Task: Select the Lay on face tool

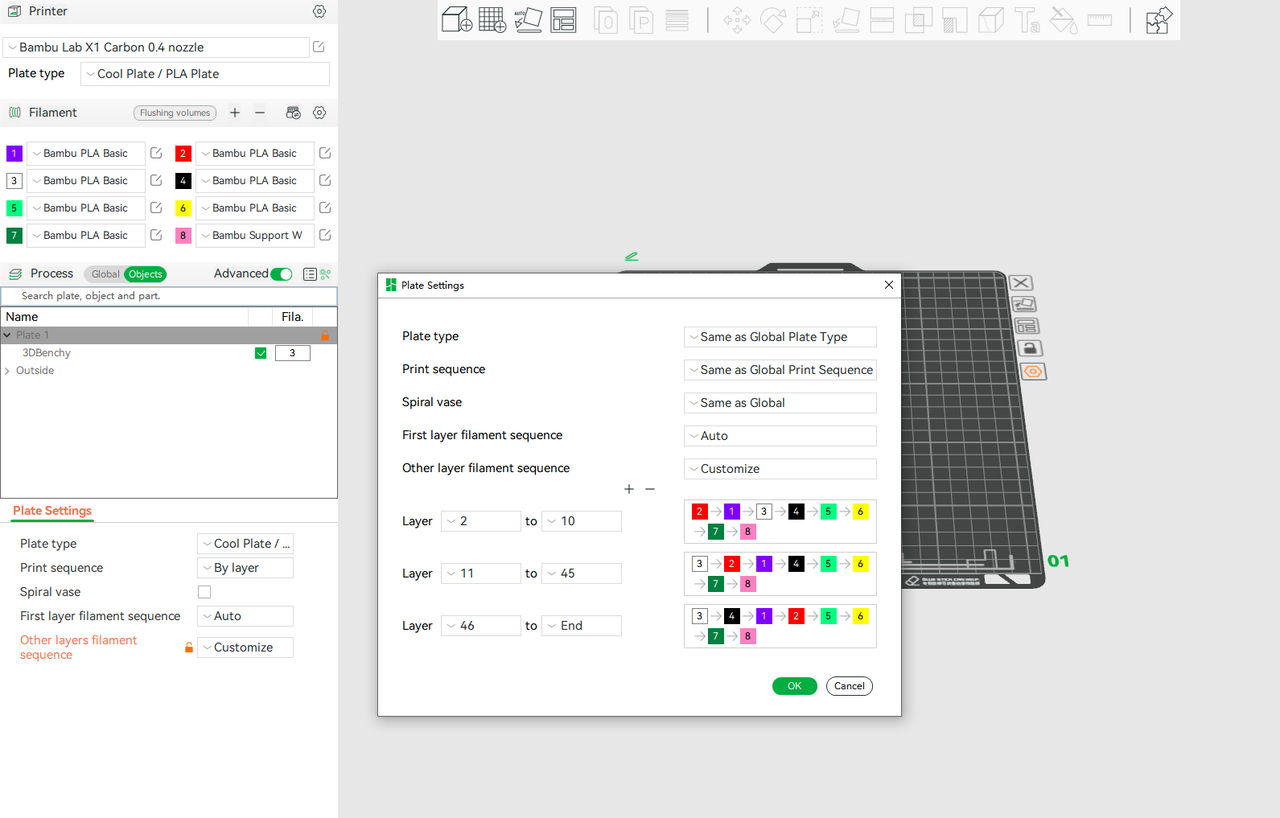Action: (x=846, y=20)
